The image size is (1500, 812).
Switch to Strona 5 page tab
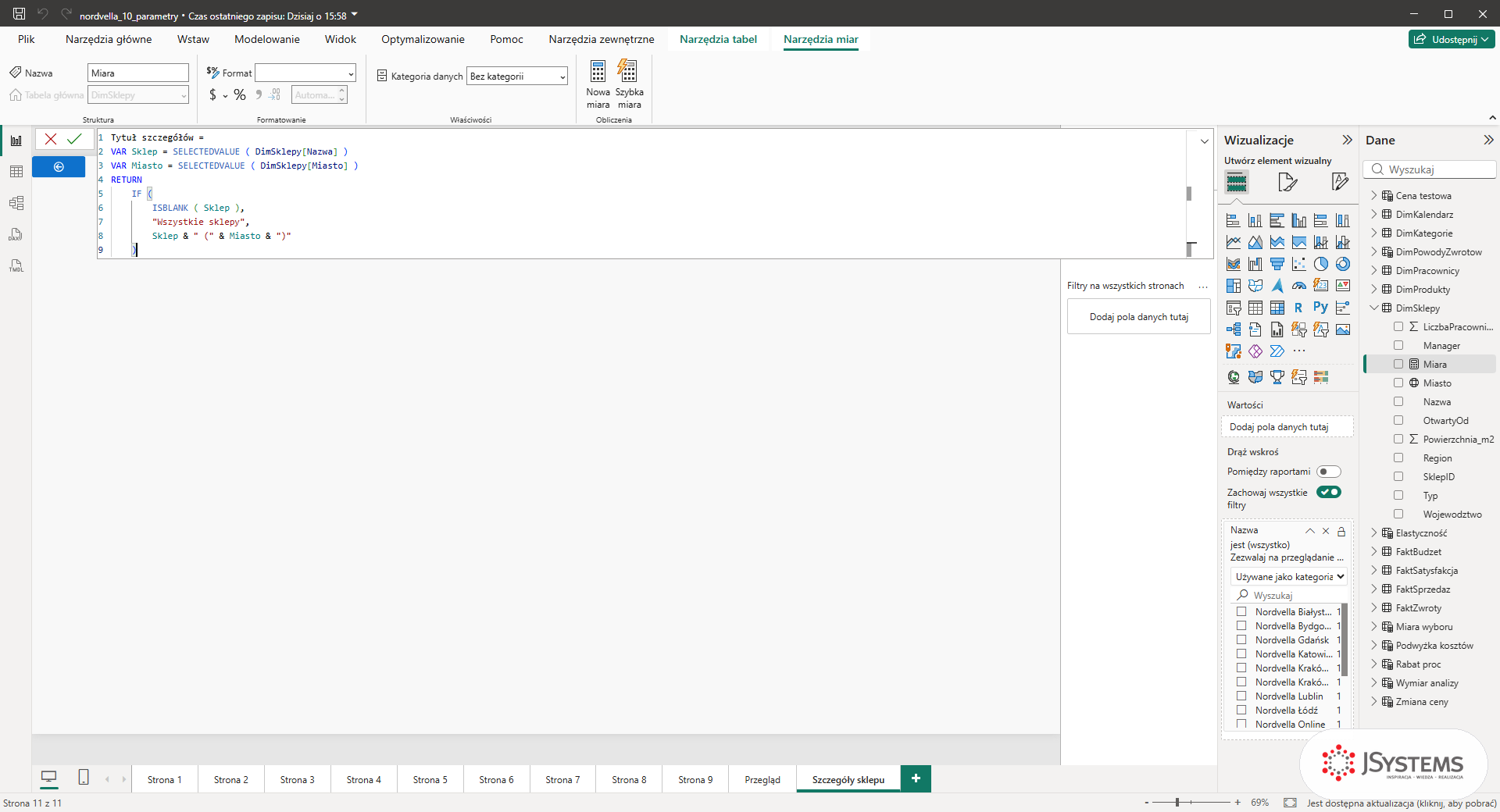coord(430,779)
